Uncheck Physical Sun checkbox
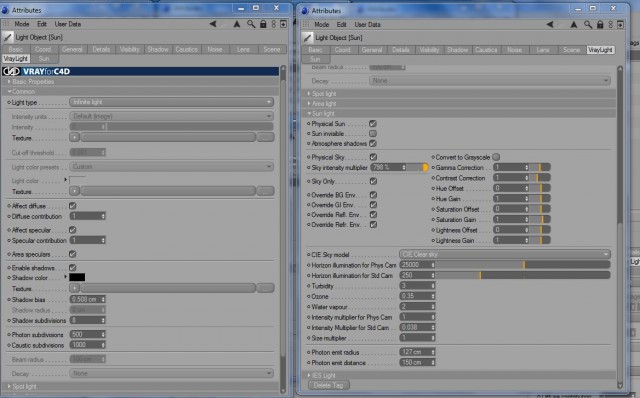This screenshot has height=398, width=640. (x=373, y=123)
